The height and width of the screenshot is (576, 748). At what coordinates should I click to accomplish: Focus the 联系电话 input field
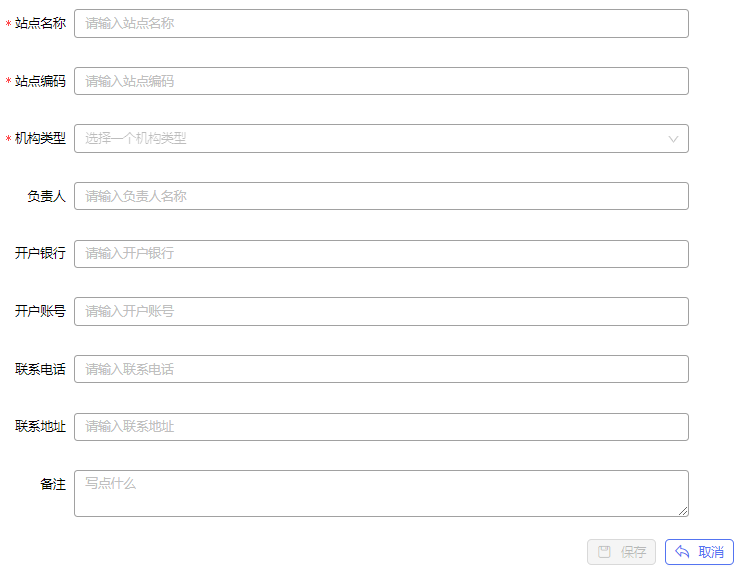[381, 369]
